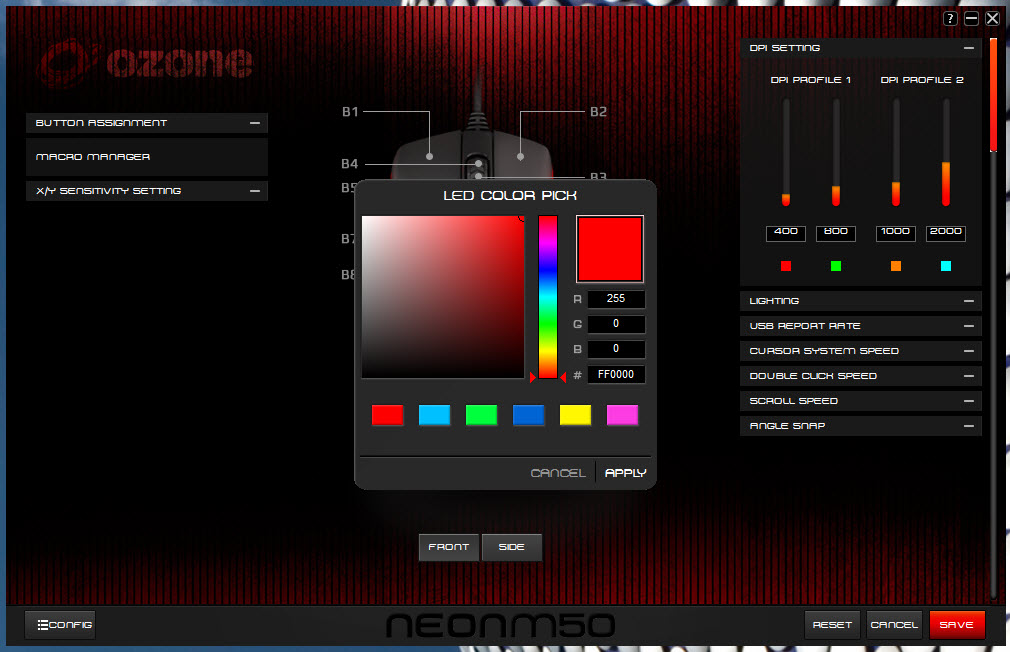Screen dimensions: 1010x652
Task: Click the 800 DPI slider
Action: 836,153
